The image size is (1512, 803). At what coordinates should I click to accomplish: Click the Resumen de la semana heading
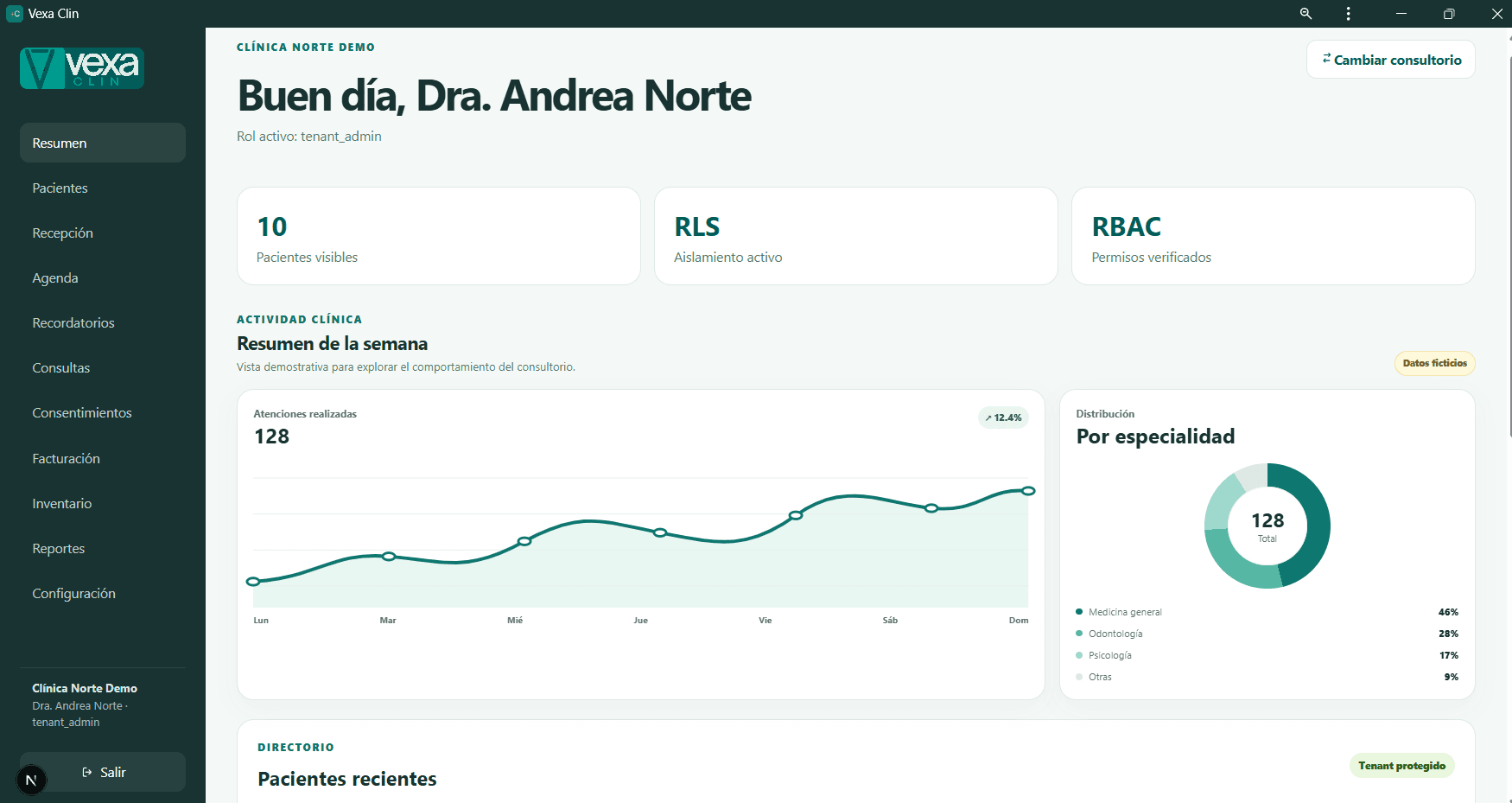[333, 344]
